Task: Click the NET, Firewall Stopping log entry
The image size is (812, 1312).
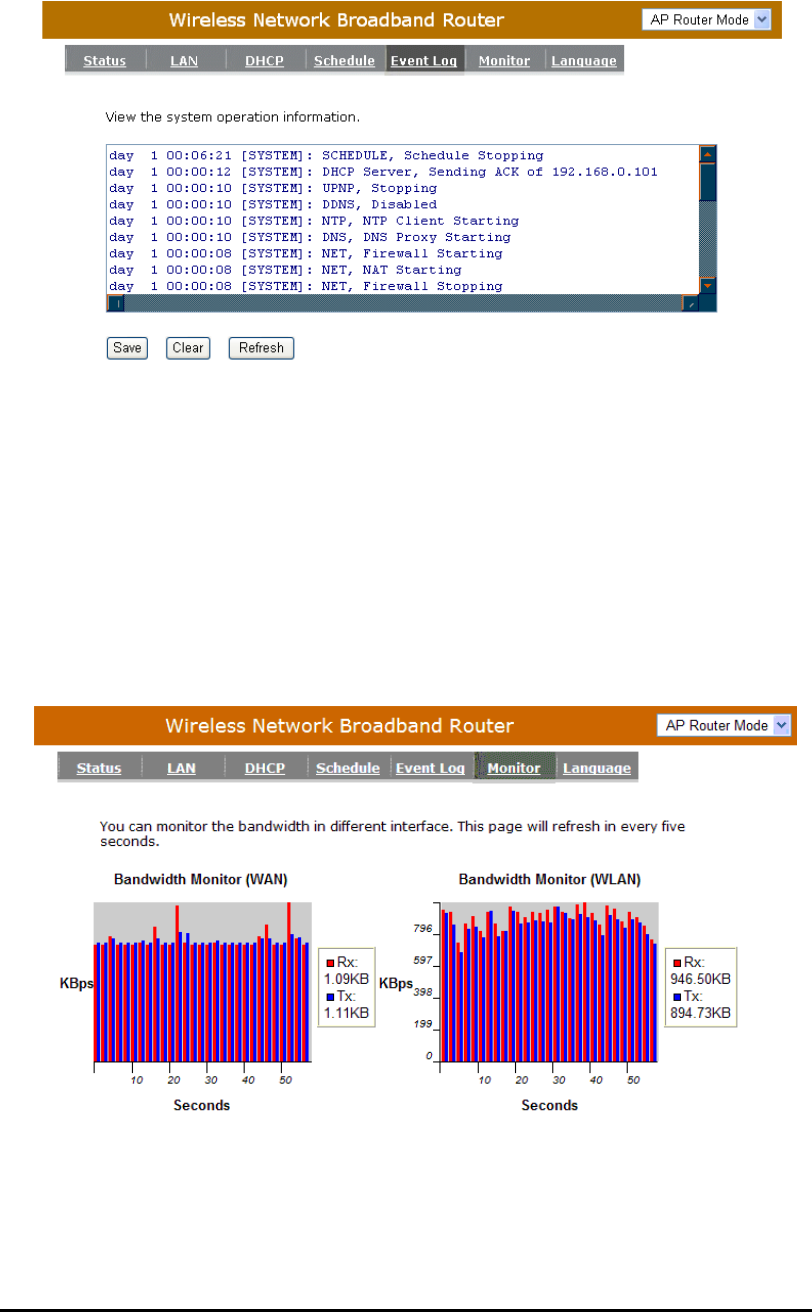Action: click(306, 286)
